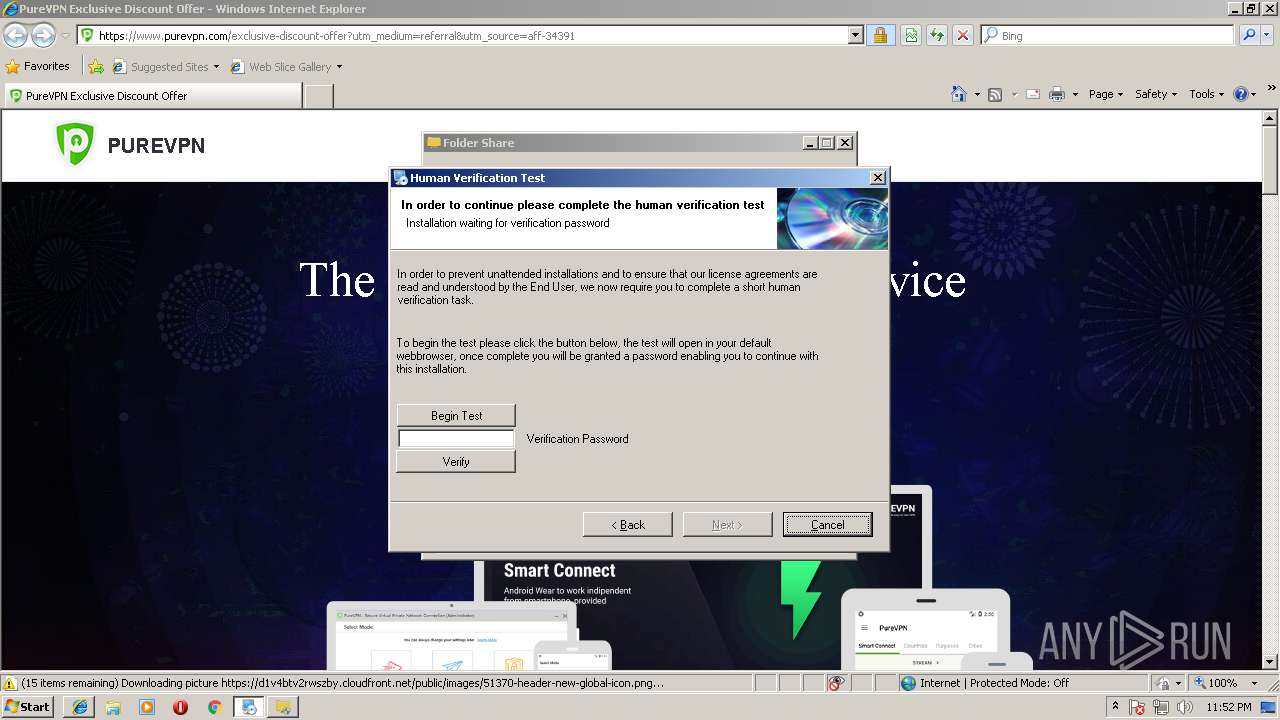1280x720 pixels.
Task: Show hidden tray icons arrow
Action: click(1116, 706)
